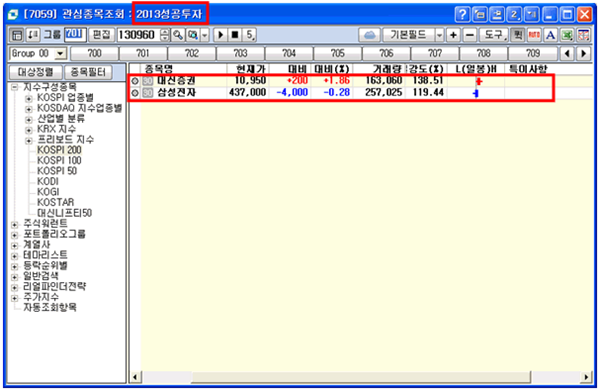Add a field with the plus button
The width and height of the screenshot is (601, 392).
point(453,35)
